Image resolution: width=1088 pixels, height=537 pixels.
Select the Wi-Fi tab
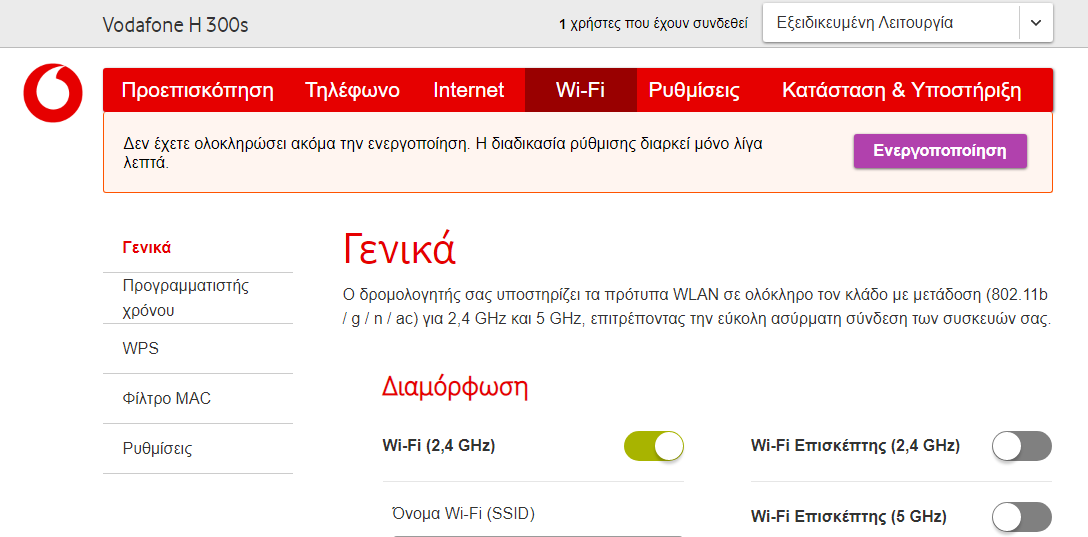click(580, 90)
